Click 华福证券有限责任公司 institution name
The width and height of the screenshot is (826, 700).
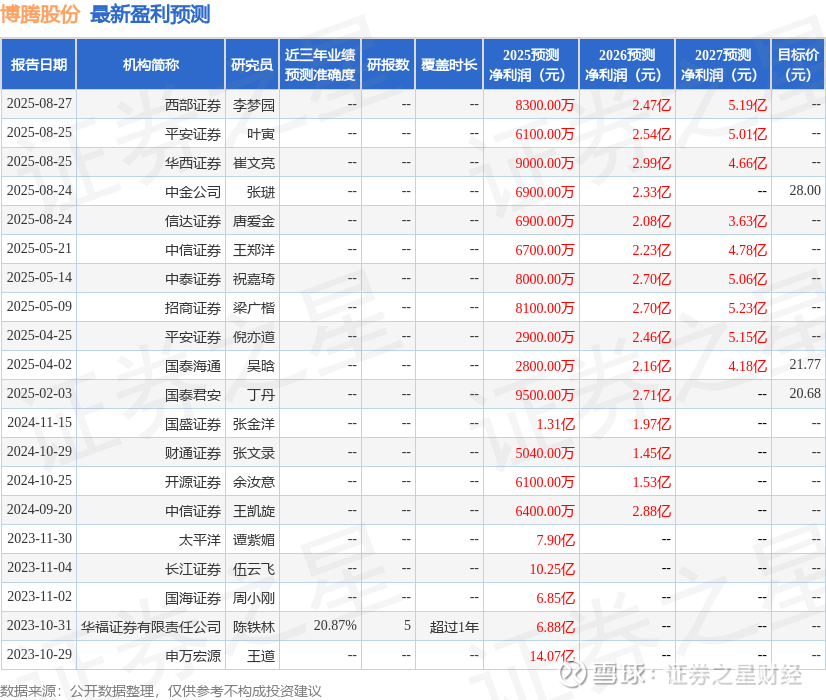(x=151, y=627)
